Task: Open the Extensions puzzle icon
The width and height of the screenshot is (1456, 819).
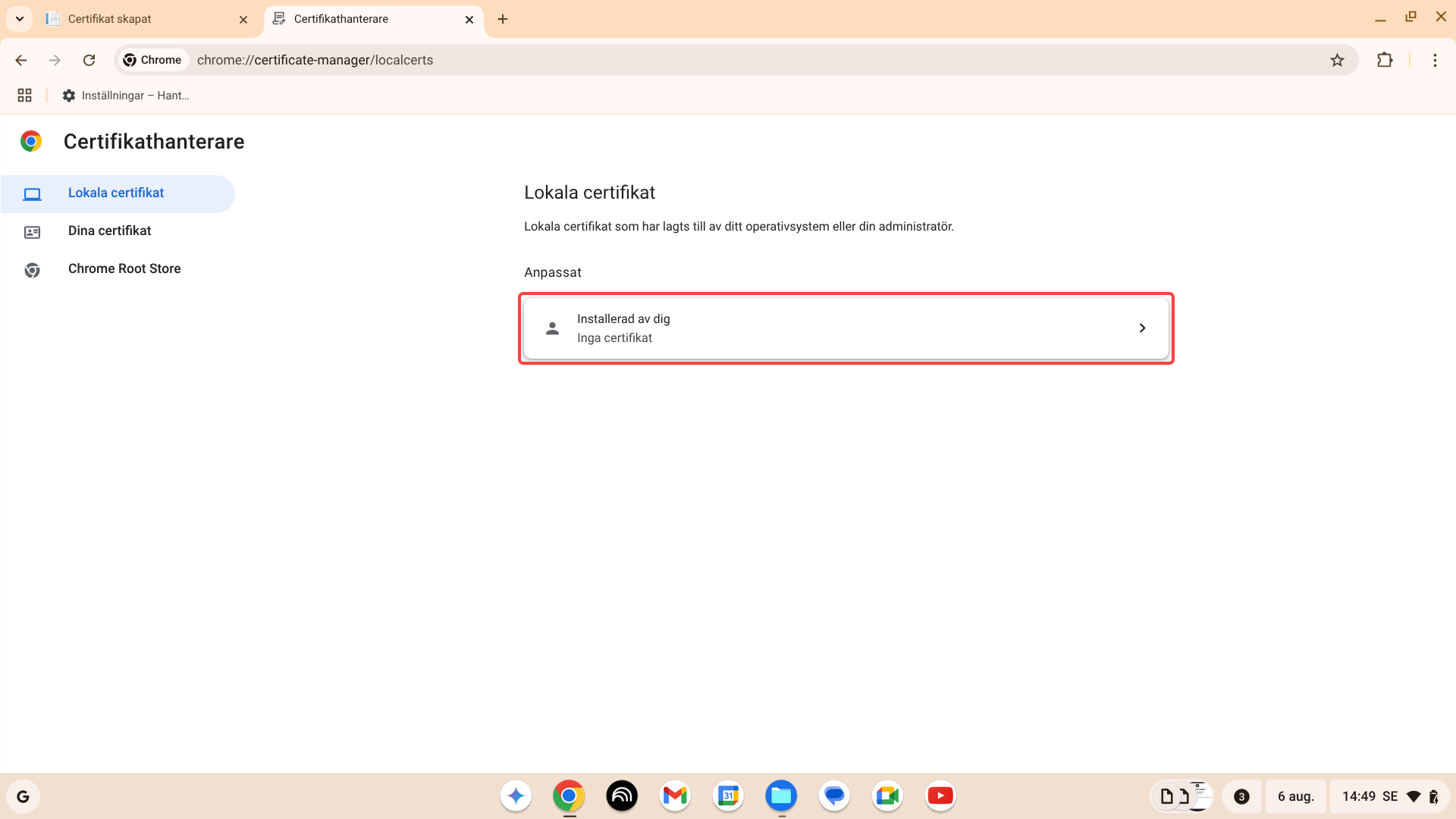Action: point(1385,60)
